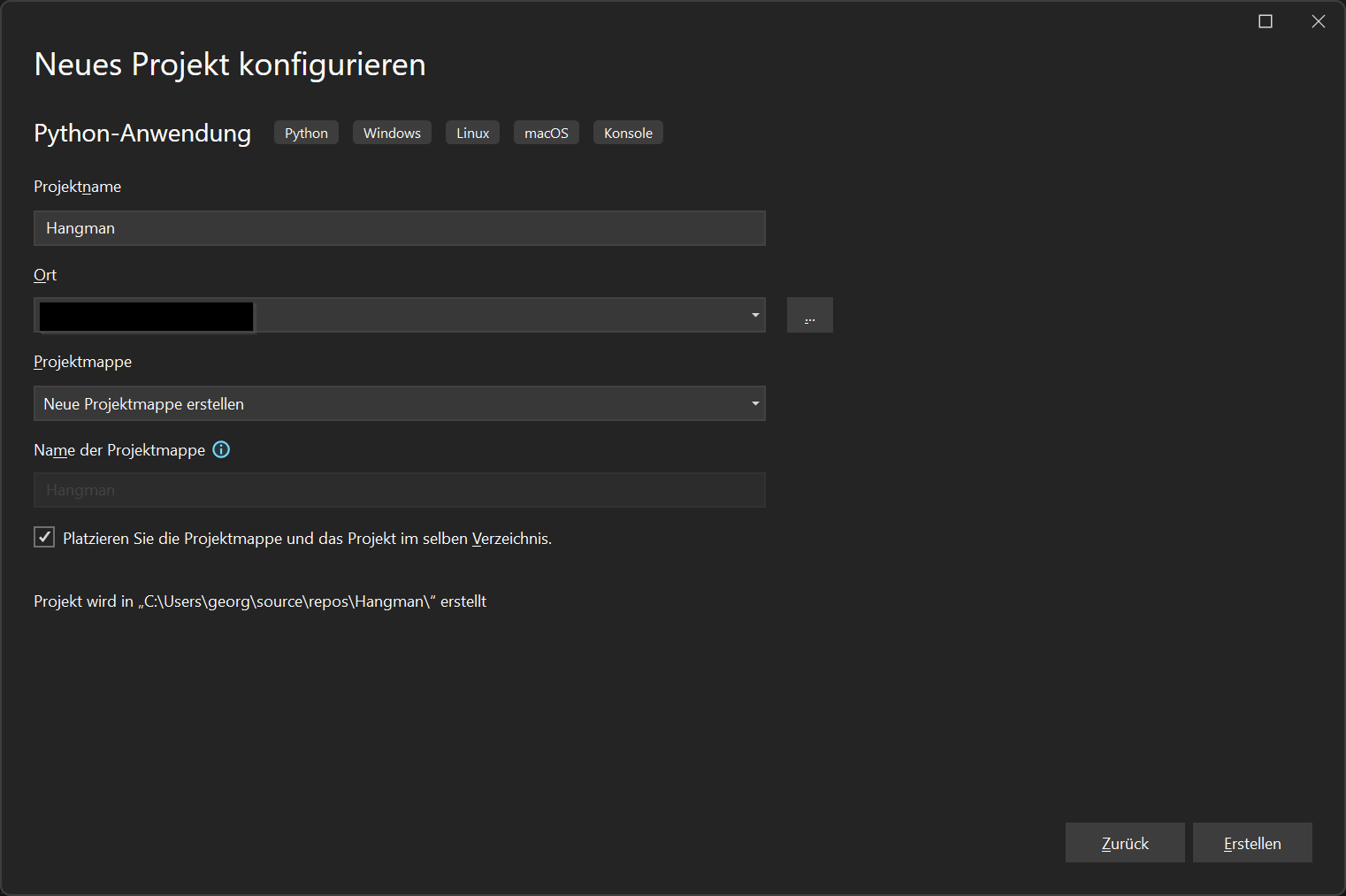
Task: Uncheck "Platzieren Sie die Projektmappe und das Projekt"
Action: pyautogui.click(x=43, y=537)
